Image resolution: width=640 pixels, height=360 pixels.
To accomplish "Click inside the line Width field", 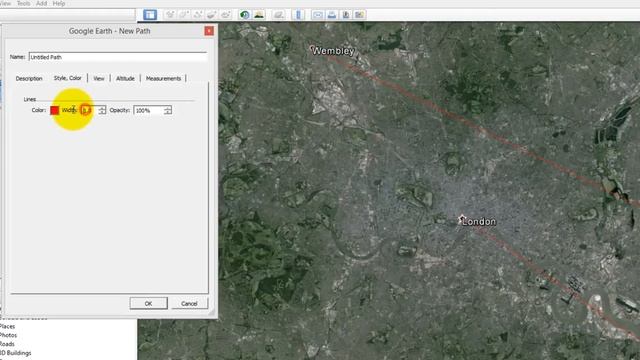I will (89, 110).
